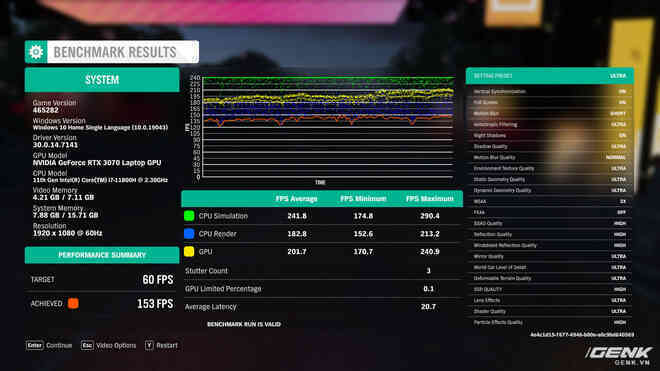Click the green CPU Simulation legend square
Screen dimensions: 660x371
coord(189,216)
